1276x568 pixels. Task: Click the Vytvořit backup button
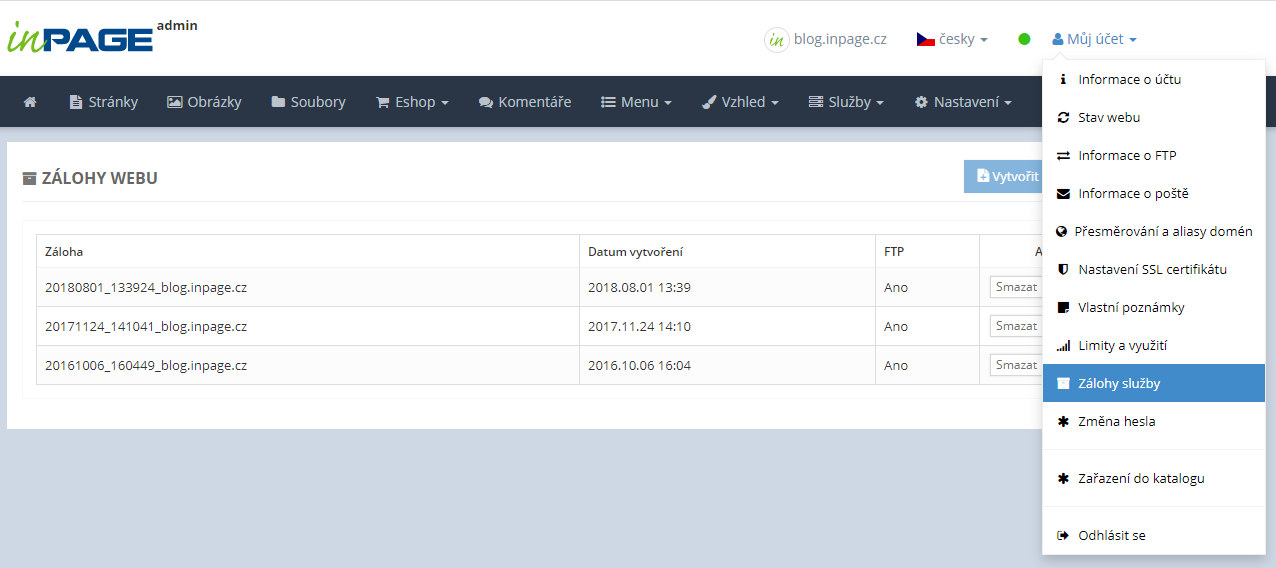(x=1003, y=177)
